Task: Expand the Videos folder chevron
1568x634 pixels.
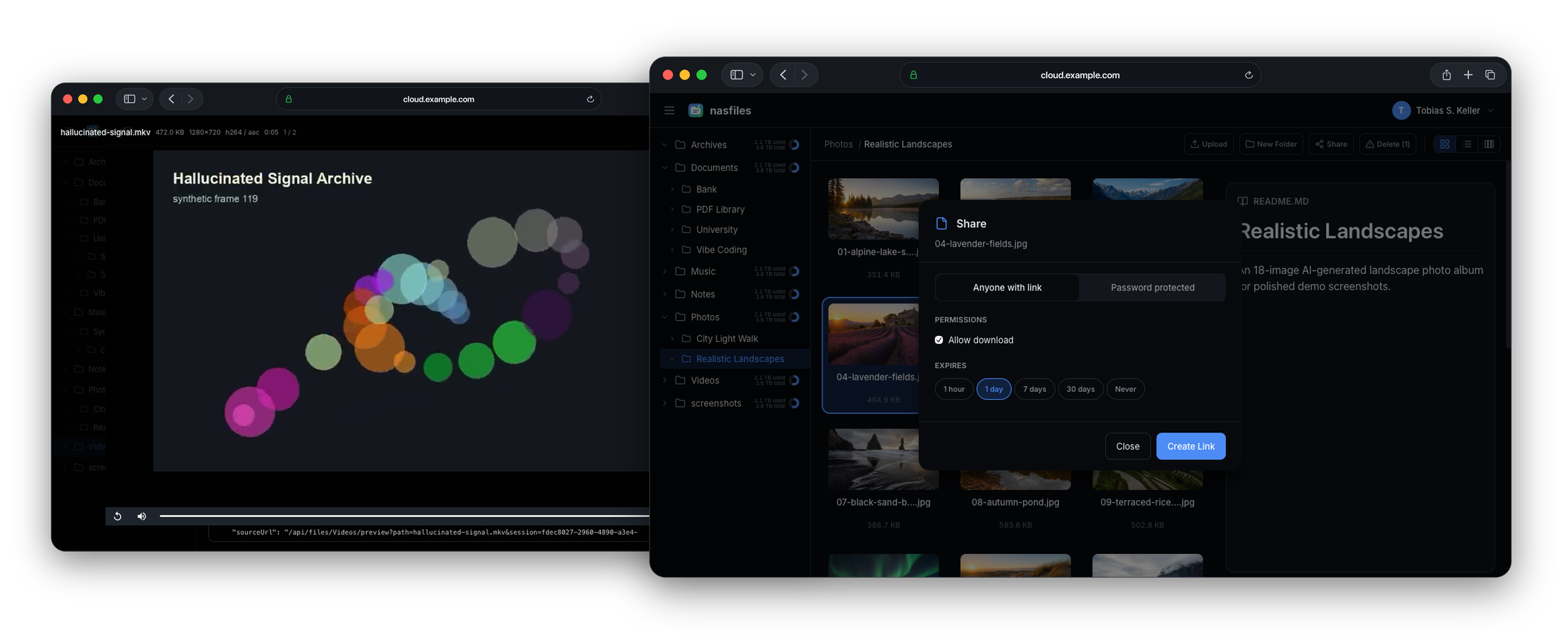Action: pyautogui.click(x=665, y=380)
